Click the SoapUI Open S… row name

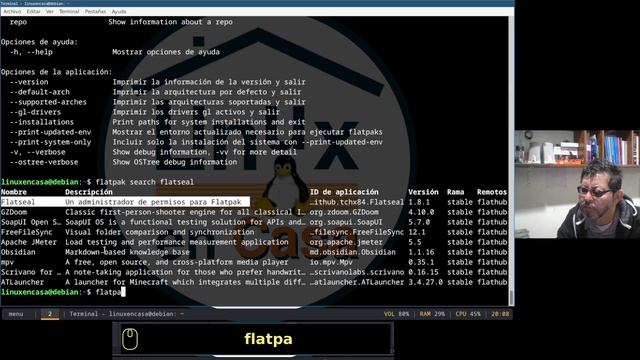click(x=31, y=222)
